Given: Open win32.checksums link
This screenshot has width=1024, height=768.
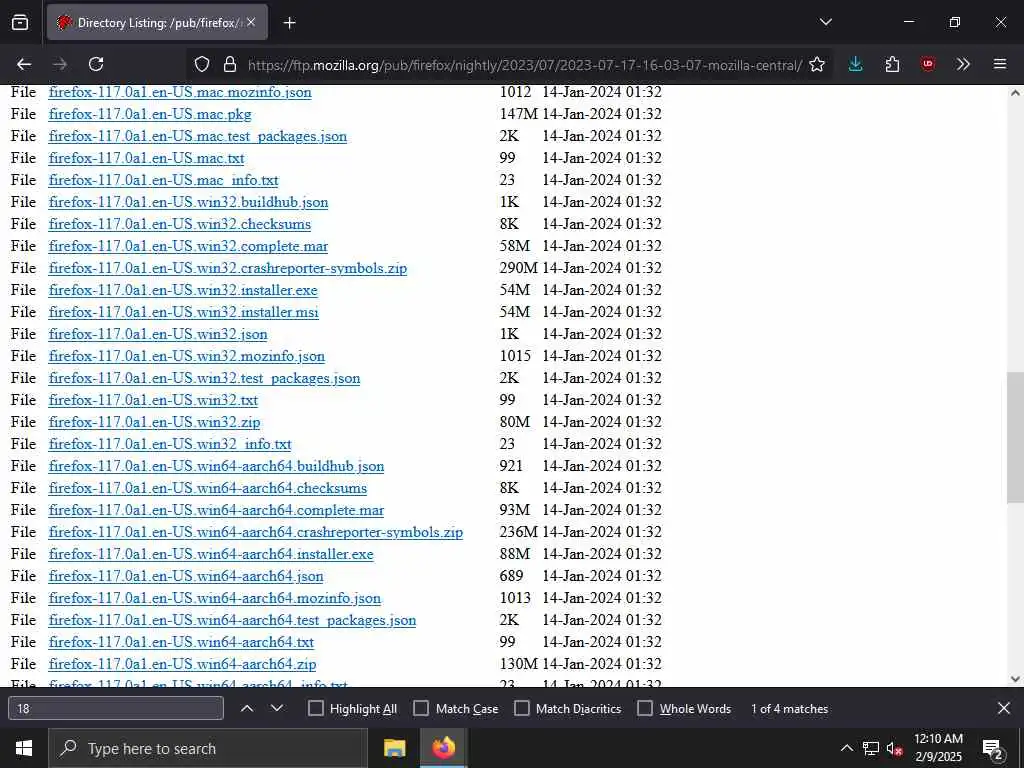Looking at the screenshot, I should tap(180, 224).
